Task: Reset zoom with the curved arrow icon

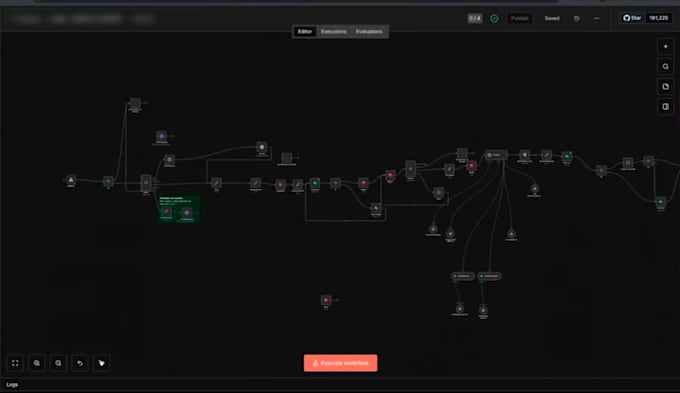Action: (80, 363)
